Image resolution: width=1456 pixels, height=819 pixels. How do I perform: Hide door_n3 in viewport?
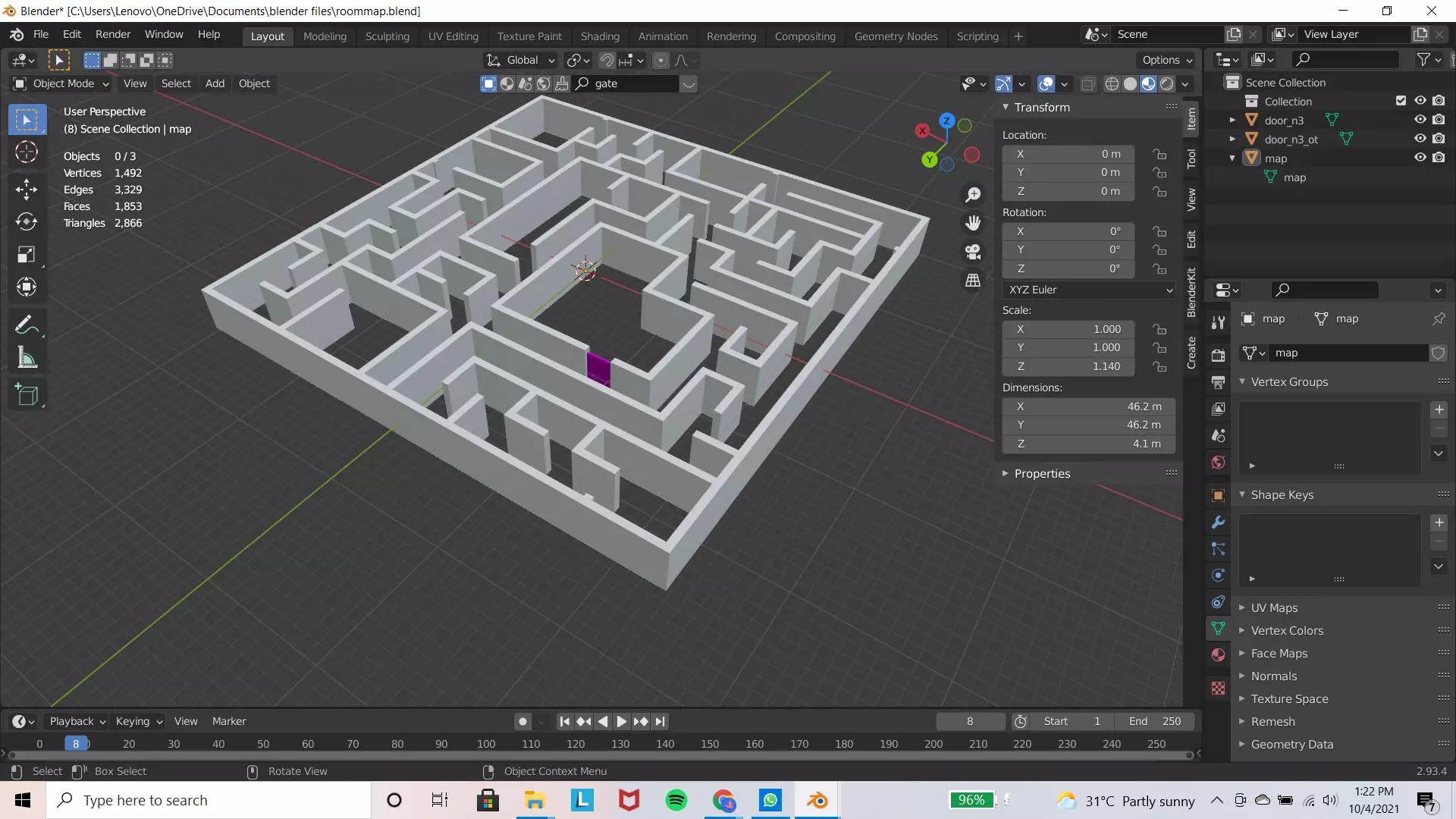tap(1420, 120)
